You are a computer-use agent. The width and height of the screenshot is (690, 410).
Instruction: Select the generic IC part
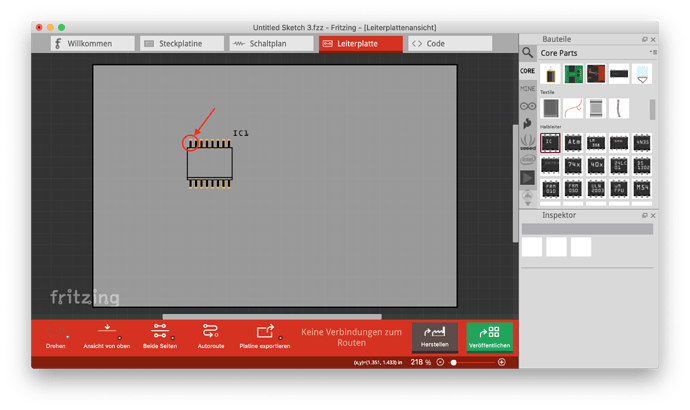[x=550, y=143]
